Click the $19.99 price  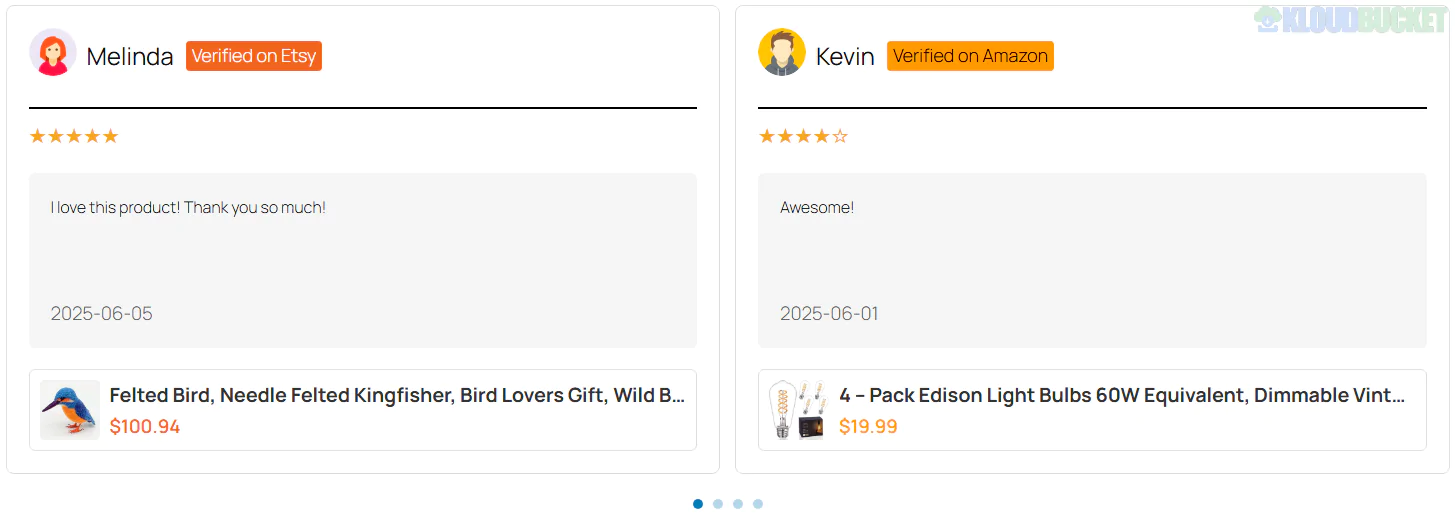[868, 427]
